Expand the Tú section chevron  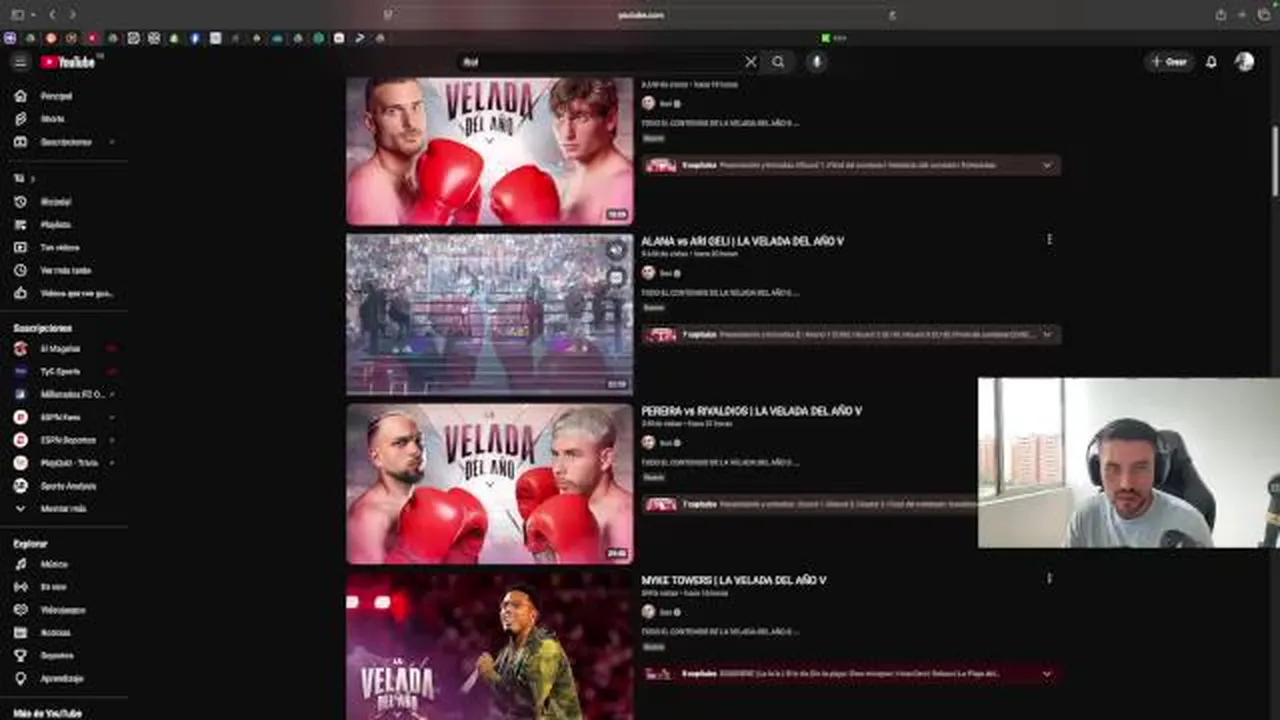(32, 179)
